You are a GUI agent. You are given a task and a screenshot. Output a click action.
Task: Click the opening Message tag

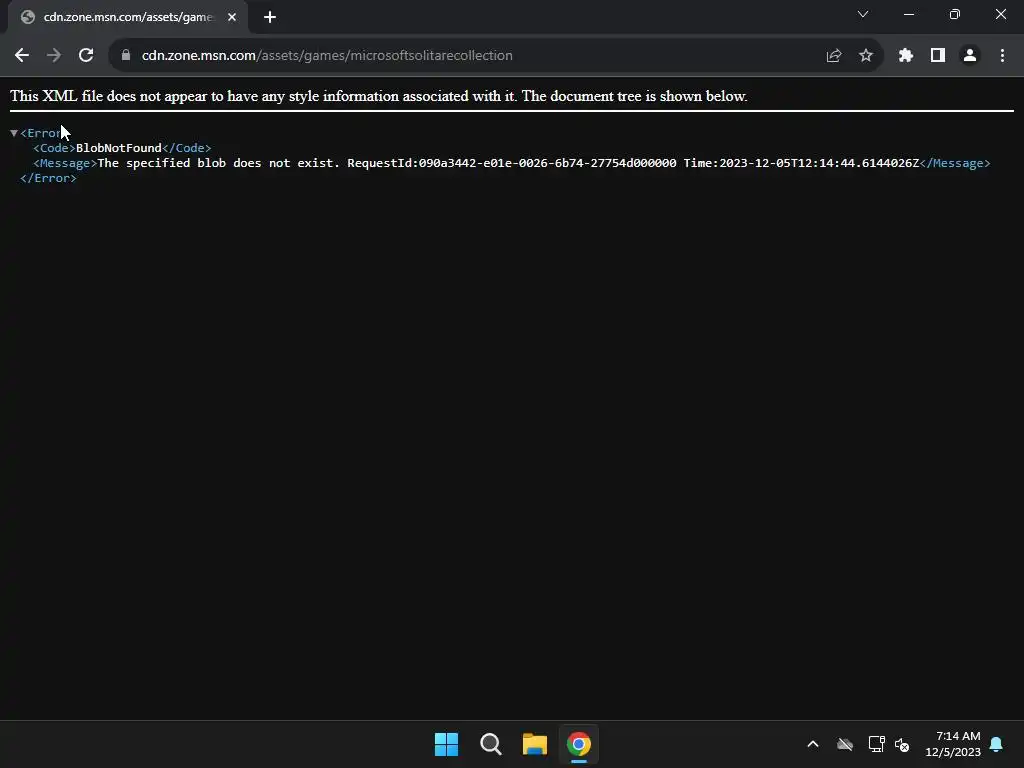coord(65,163)
